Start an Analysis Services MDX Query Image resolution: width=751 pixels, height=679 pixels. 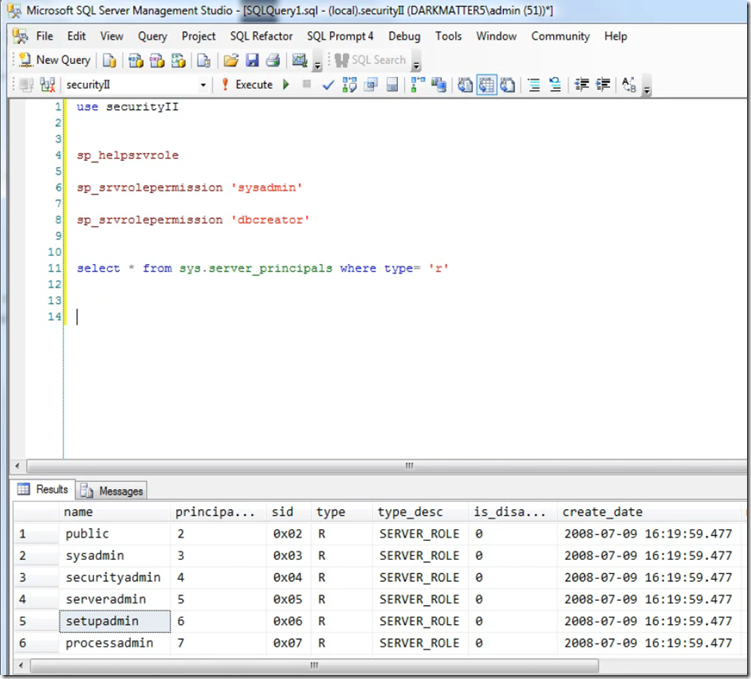click(136, 60)
